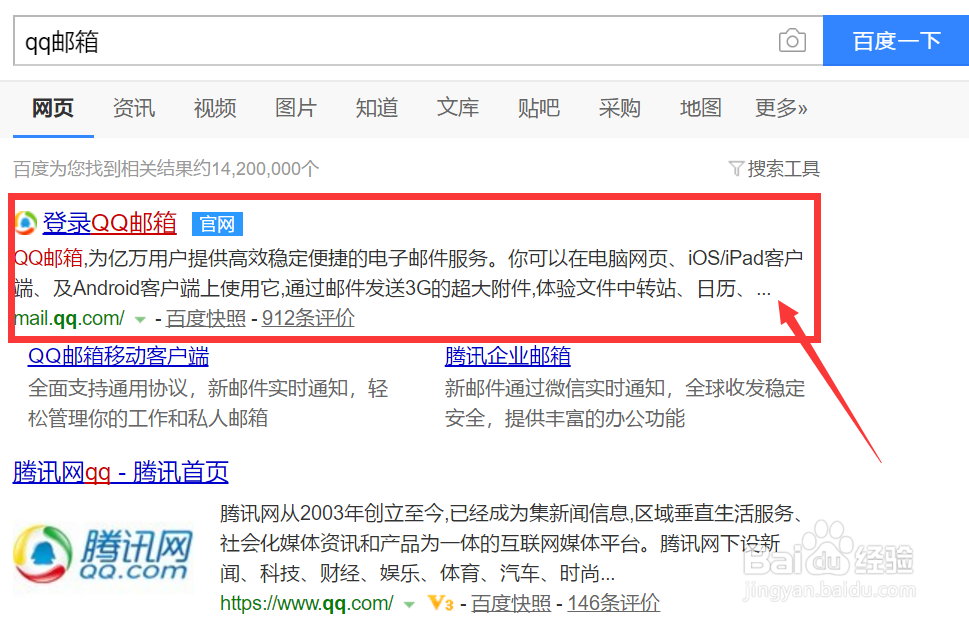This screenshot has width=969, height=623.
Task: Open the 腾讯网qq - 腾讯首页 result
Action: click(121, 472)
